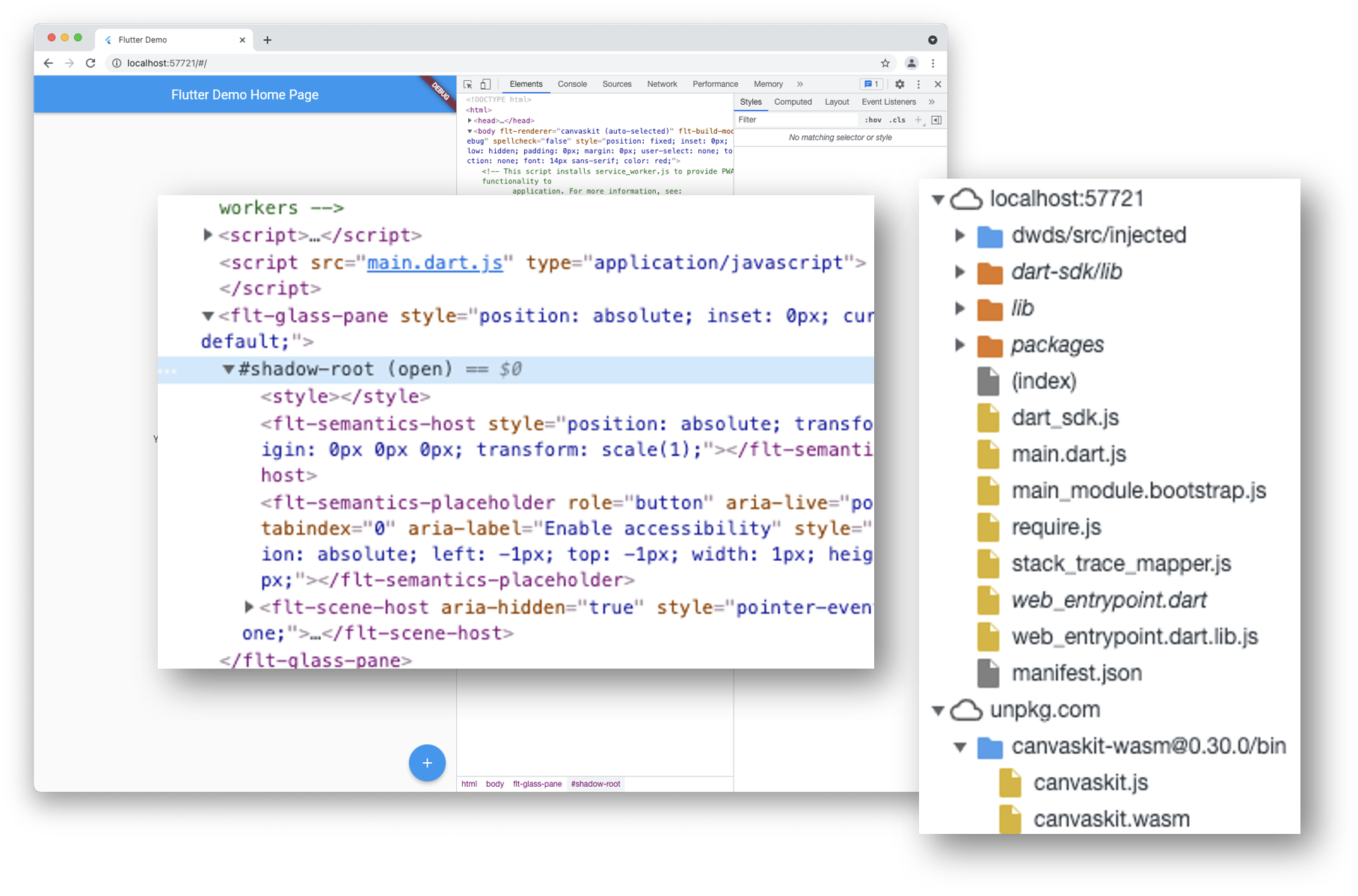This screenshot has height=896, width=1358.
Task: Open a new tab with the plus button
Action: coord(267,40)
